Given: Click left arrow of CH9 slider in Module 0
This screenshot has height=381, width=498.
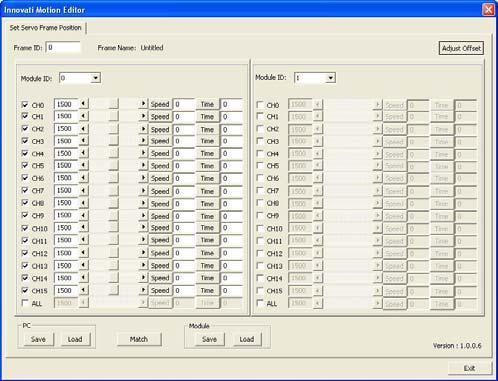Looking at the screenshot, I should (83, 216).
